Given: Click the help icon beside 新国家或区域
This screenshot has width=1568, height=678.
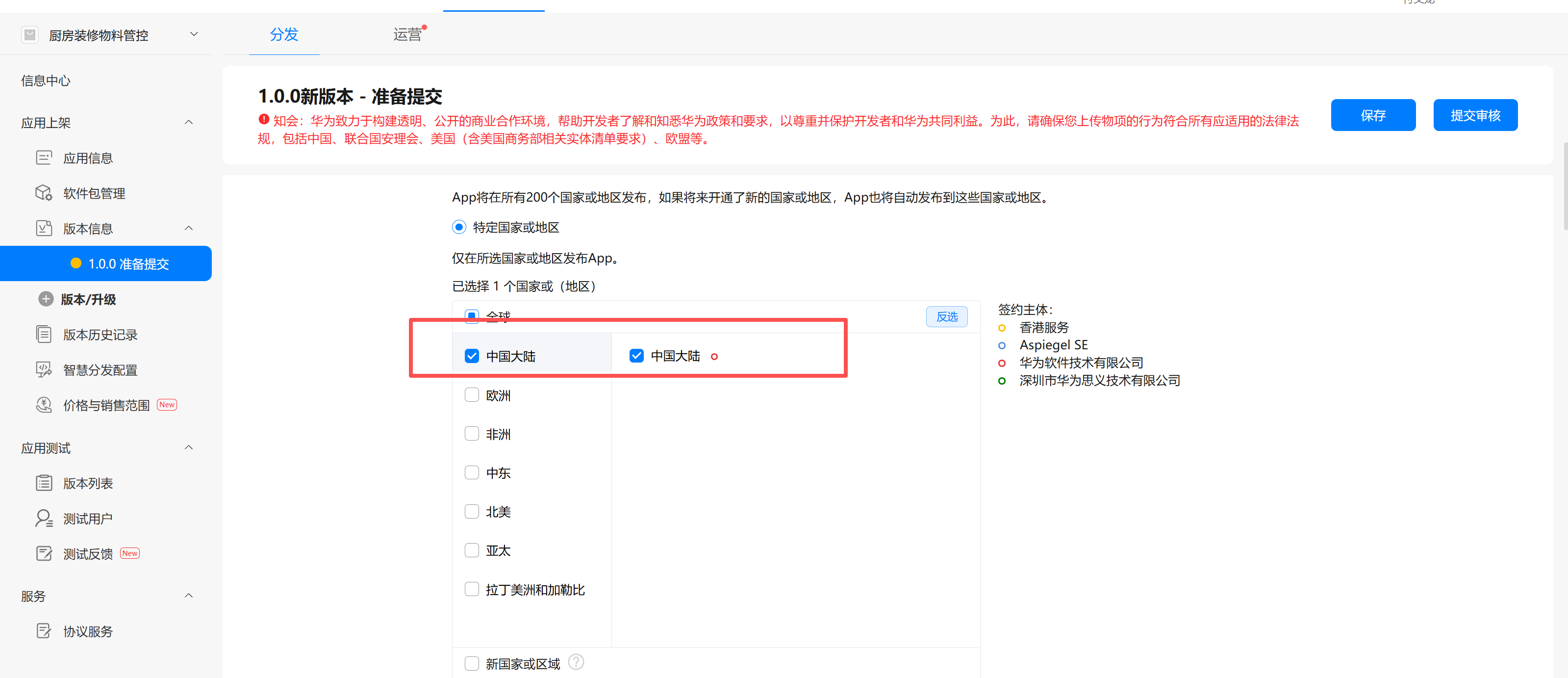Looking at the screenshot, I should (576, 662).
